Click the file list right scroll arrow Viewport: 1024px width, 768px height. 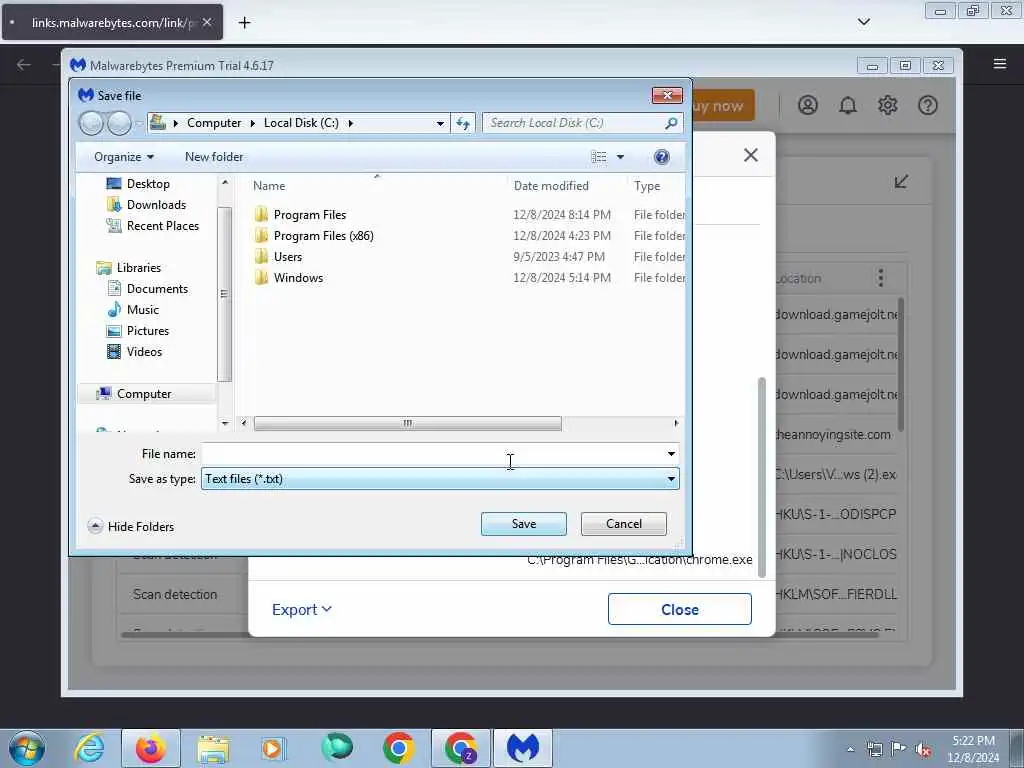676,423
